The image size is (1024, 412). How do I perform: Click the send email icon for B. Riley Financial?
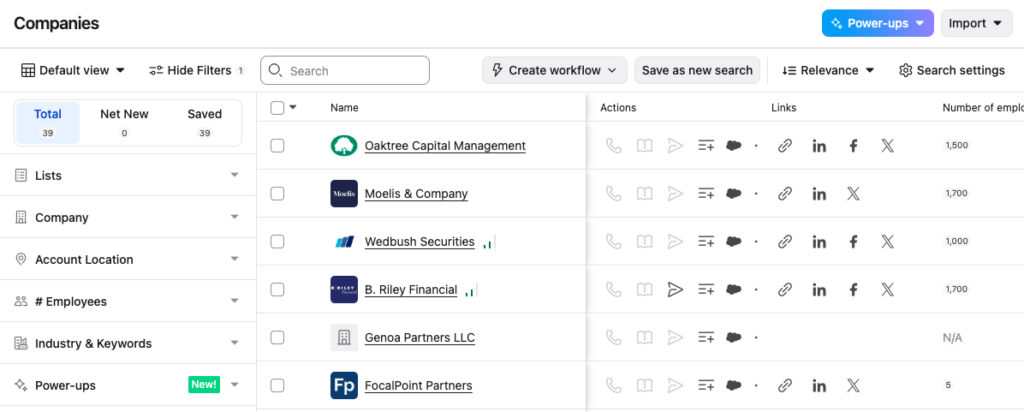point(675,290)
